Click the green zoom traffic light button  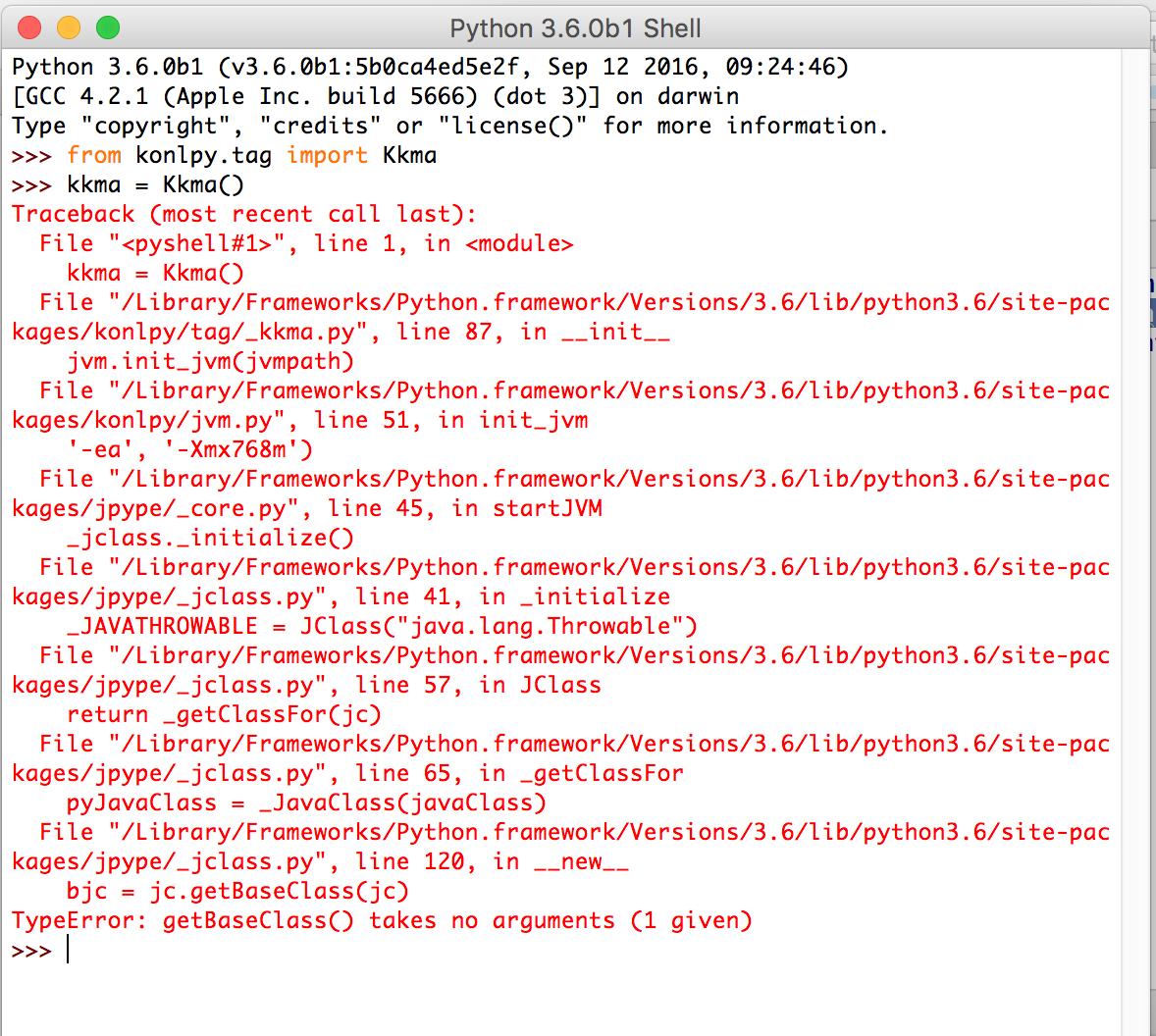pyautogui.click(x=108, y=28)
